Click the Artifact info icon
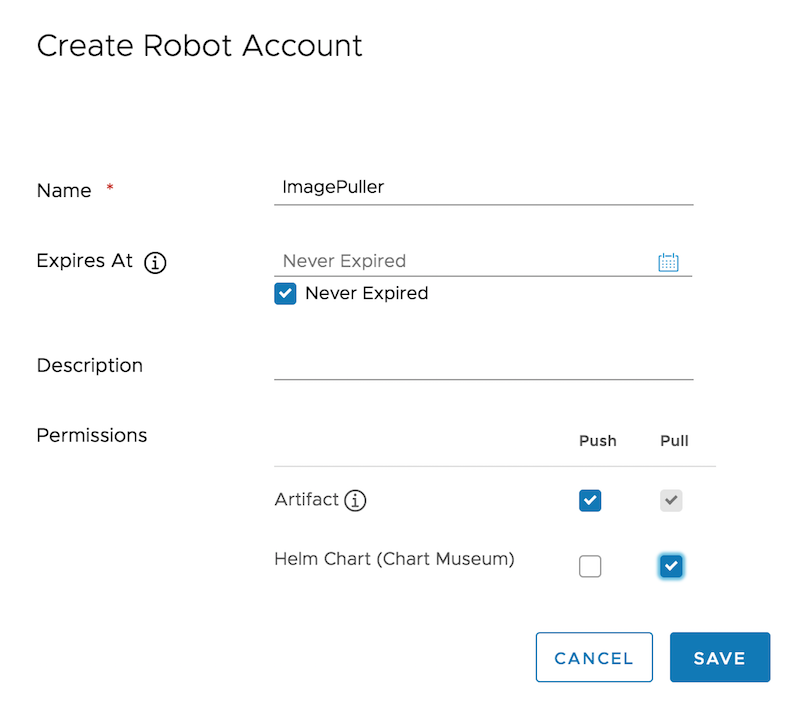 (x=355, y=500)
